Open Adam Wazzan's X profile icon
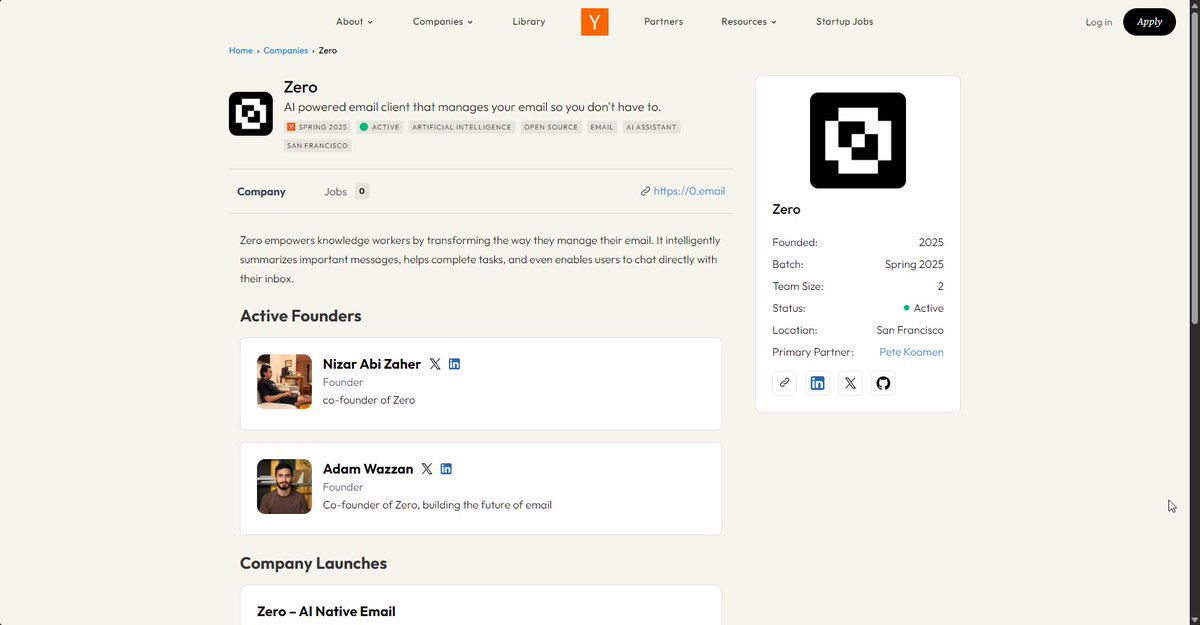This screenshot has height=625, width=1200. (x=427, y=469)
